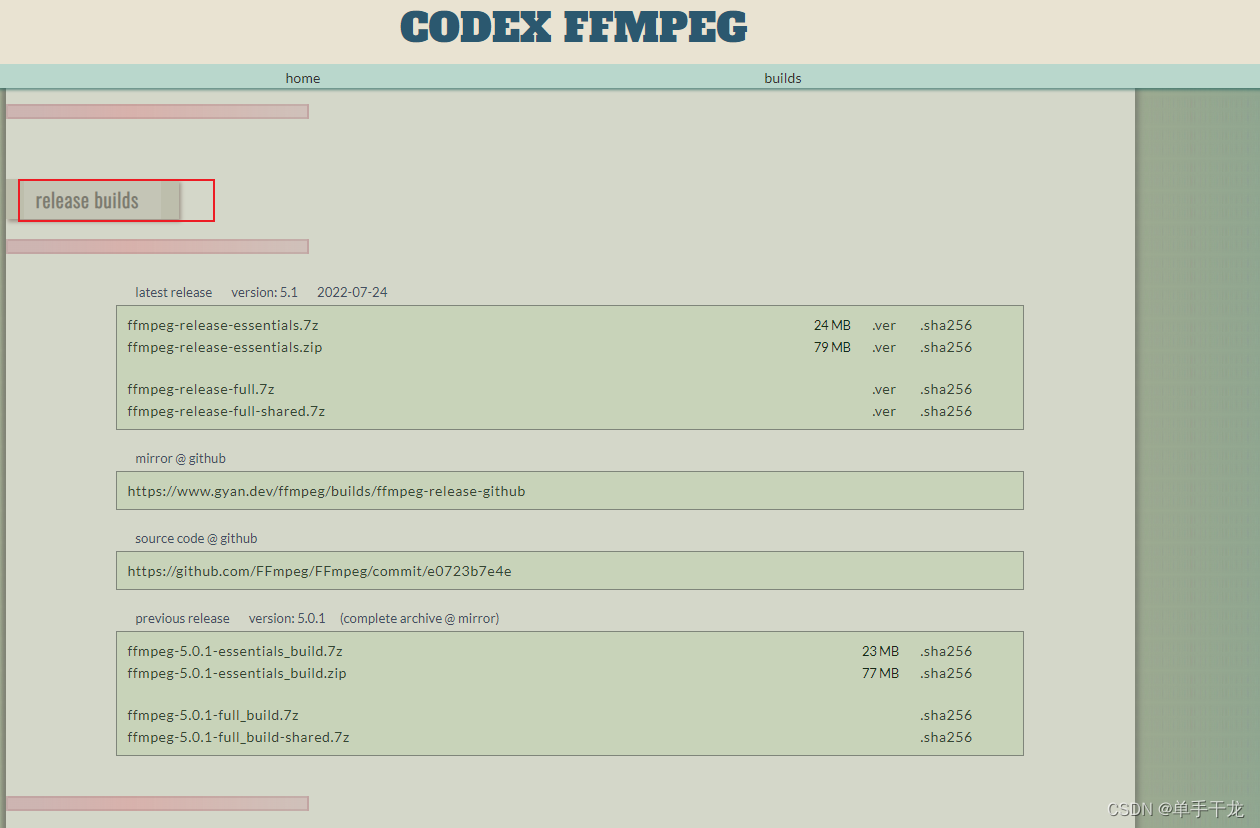Viewport: 1260px width, 828px height.
Task: Open .ver link for ffmpeg-release-essentials.zip
Action: (x=884, y=347)
